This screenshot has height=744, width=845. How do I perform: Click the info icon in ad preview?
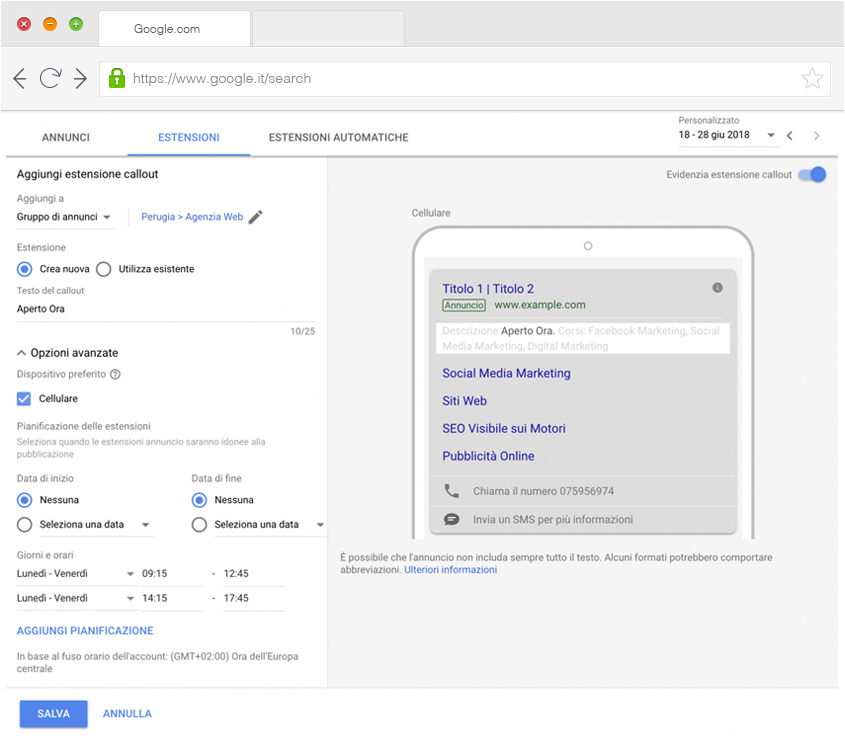717,288
